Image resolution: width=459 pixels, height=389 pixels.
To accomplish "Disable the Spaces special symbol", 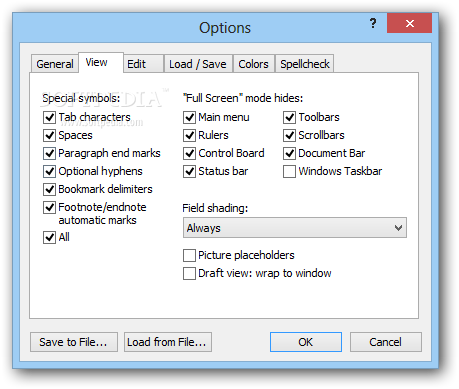I will (x=49, y=135).
